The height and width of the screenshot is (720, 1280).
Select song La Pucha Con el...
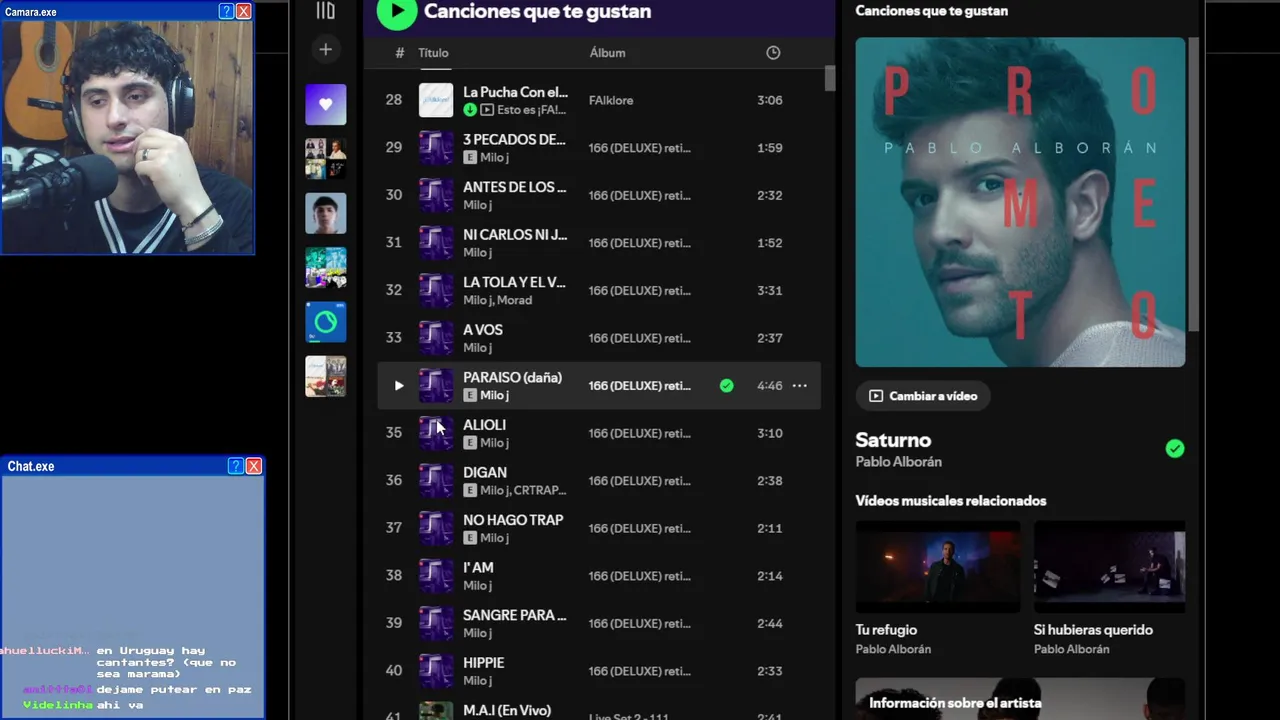click(515, 92)
